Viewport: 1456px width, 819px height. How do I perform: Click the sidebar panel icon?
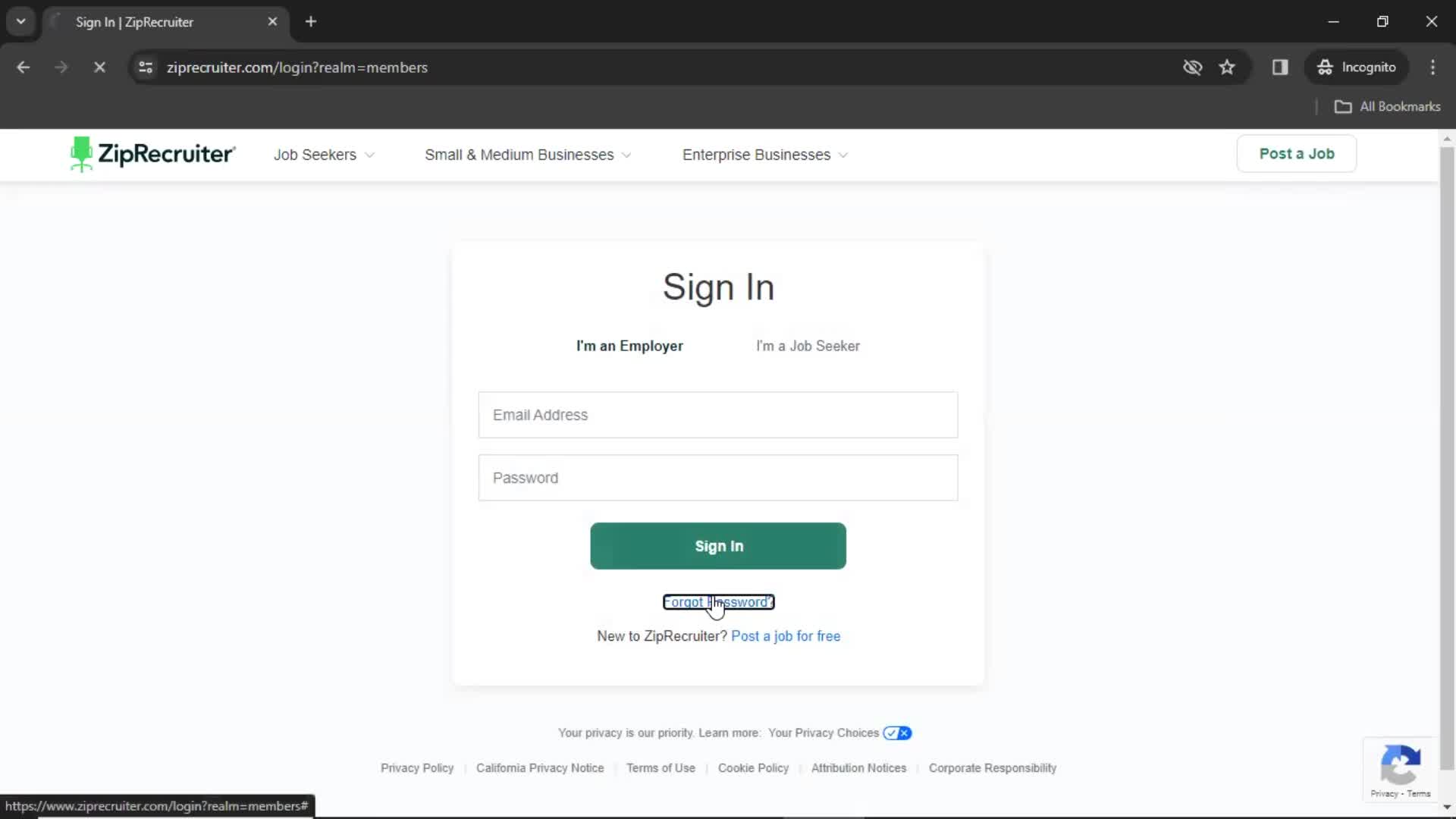point(1282,67)
